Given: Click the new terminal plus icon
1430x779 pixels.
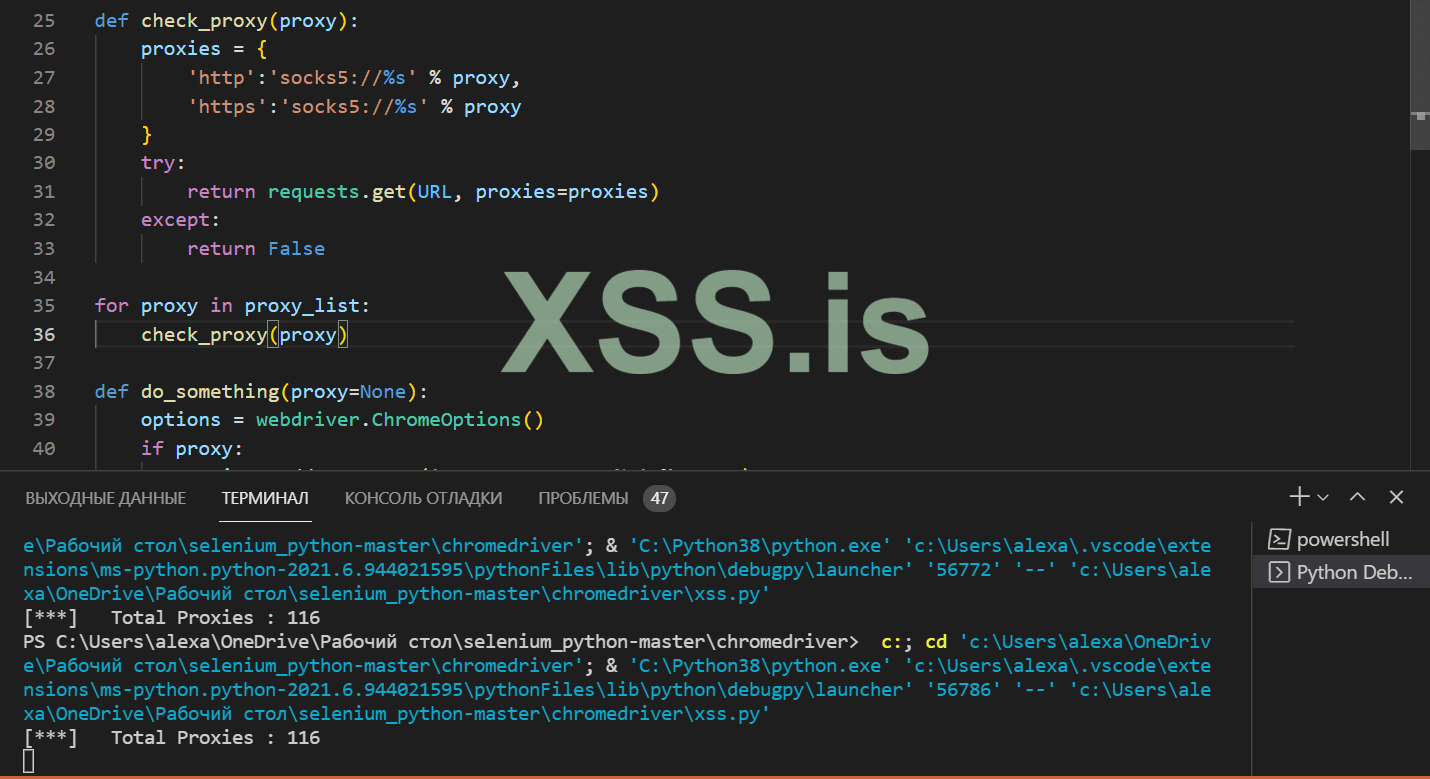Looking at the screenshot, I should pos(1298,497).
